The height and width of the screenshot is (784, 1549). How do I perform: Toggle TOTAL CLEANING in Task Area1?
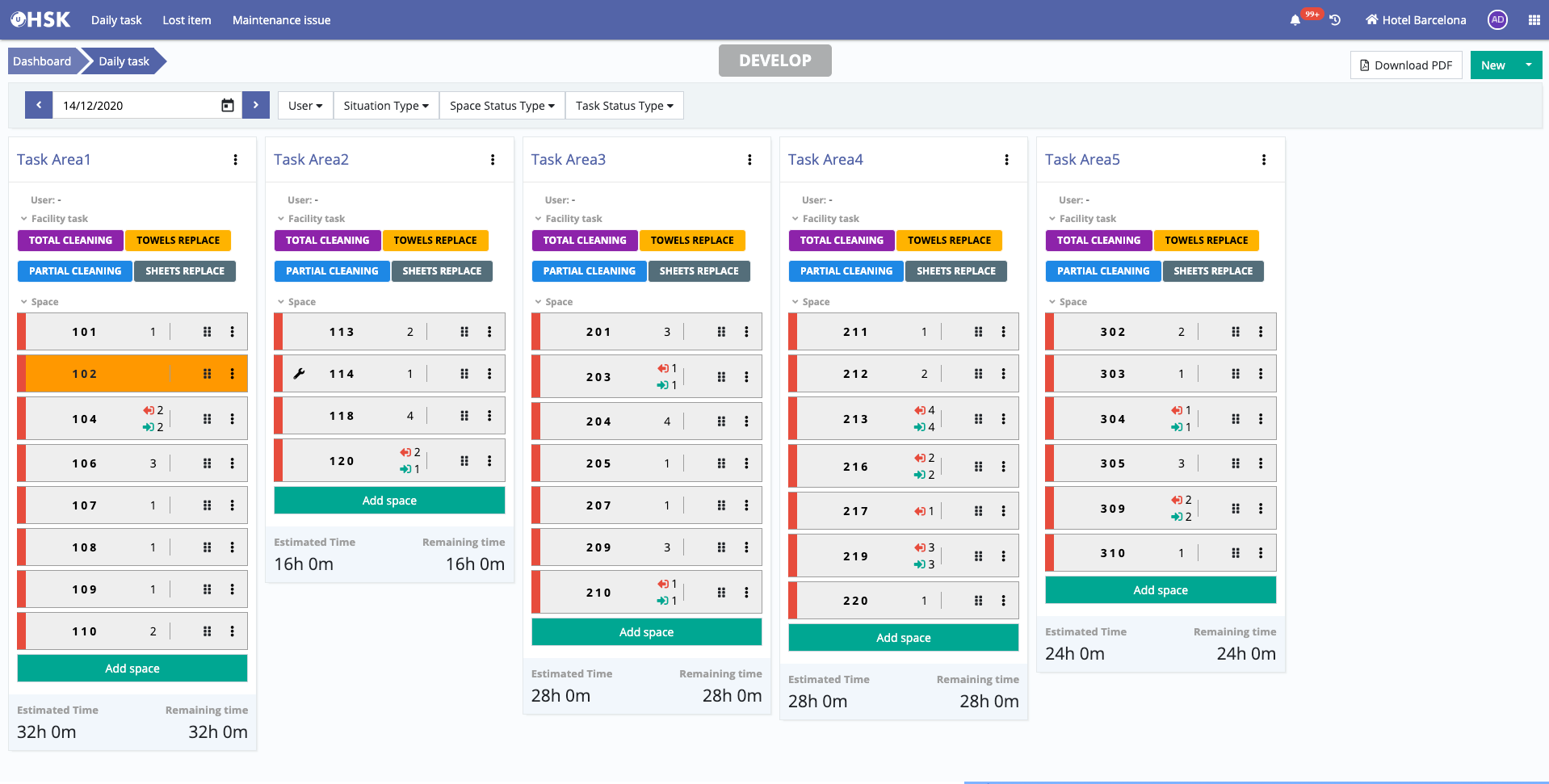click(x=70, y=241)
